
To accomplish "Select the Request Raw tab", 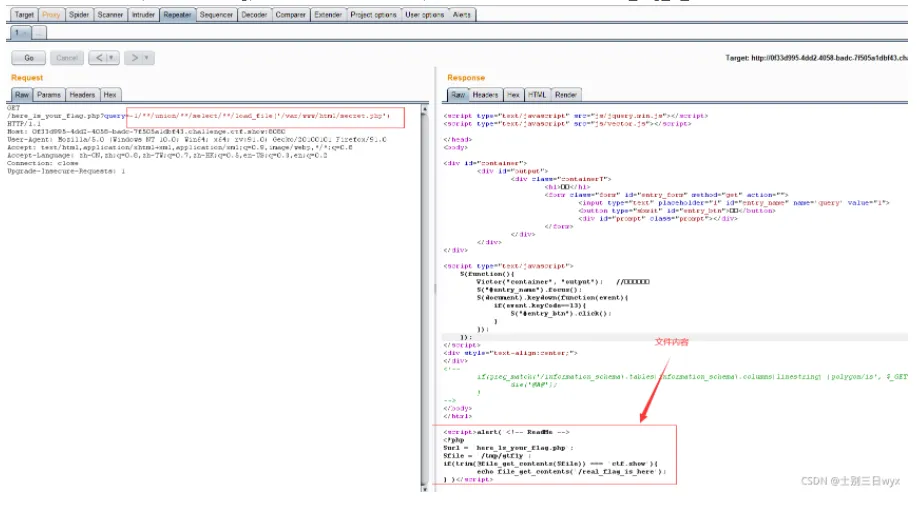I will [x=22, y=95].
